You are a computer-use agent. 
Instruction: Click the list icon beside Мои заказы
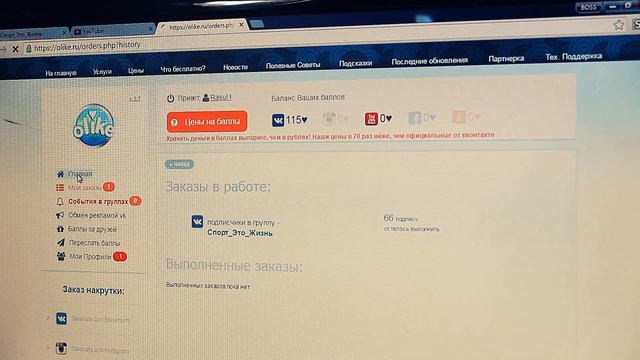(60, 188)
